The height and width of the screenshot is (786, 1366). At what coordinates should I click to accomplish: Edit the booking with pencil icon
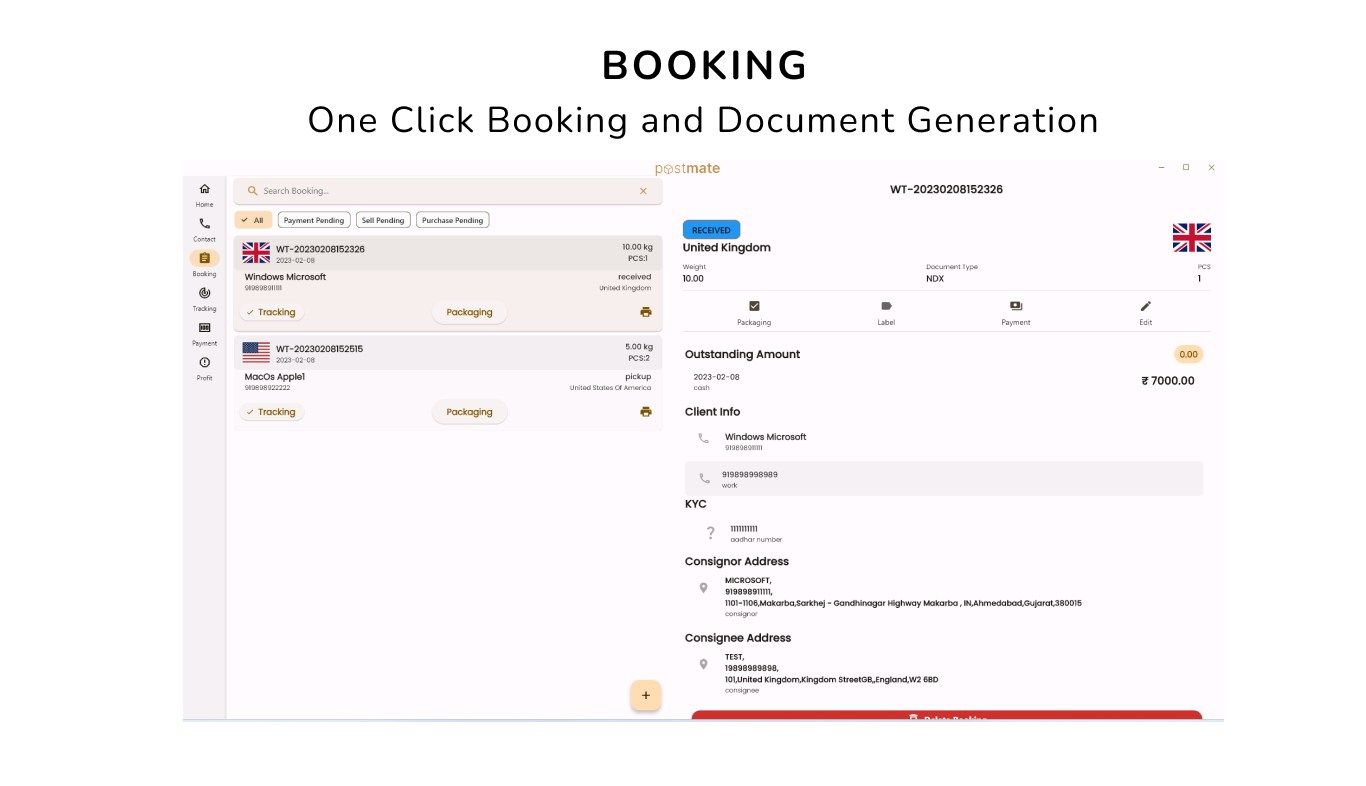(x=1146, y=313)
